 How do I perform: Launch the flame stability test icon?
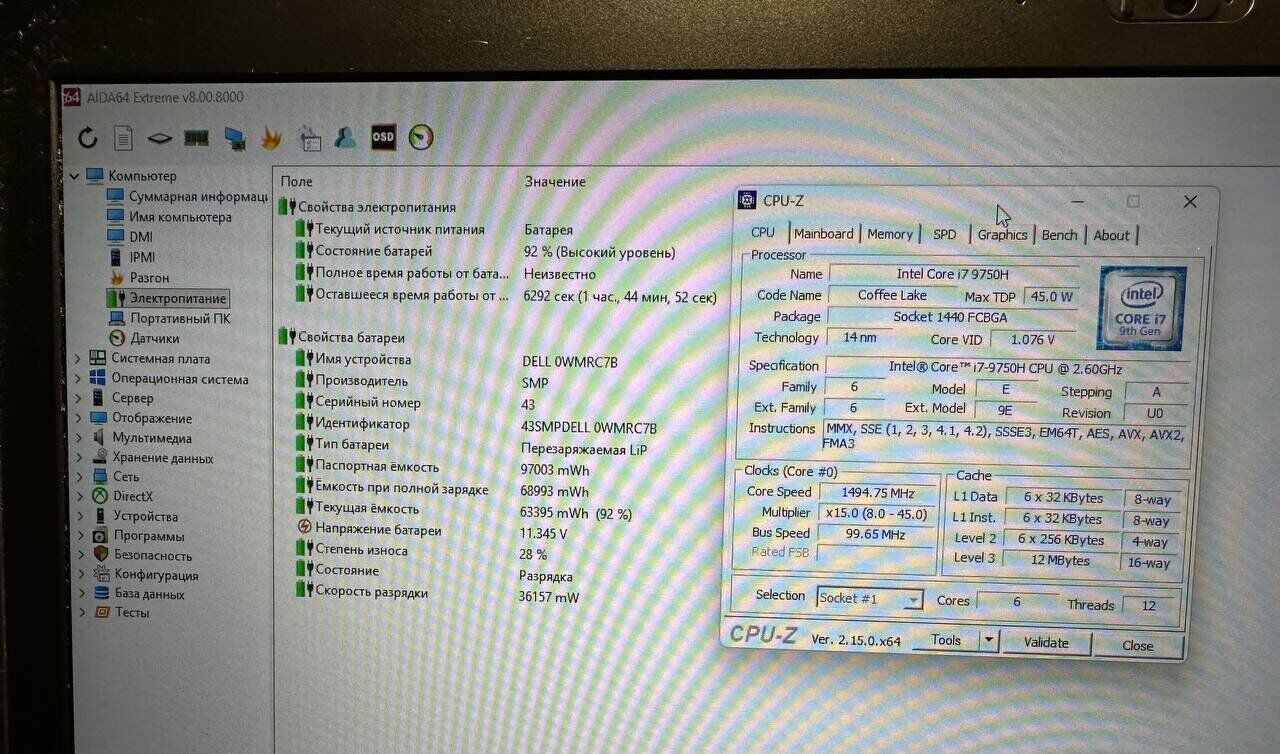271,139
